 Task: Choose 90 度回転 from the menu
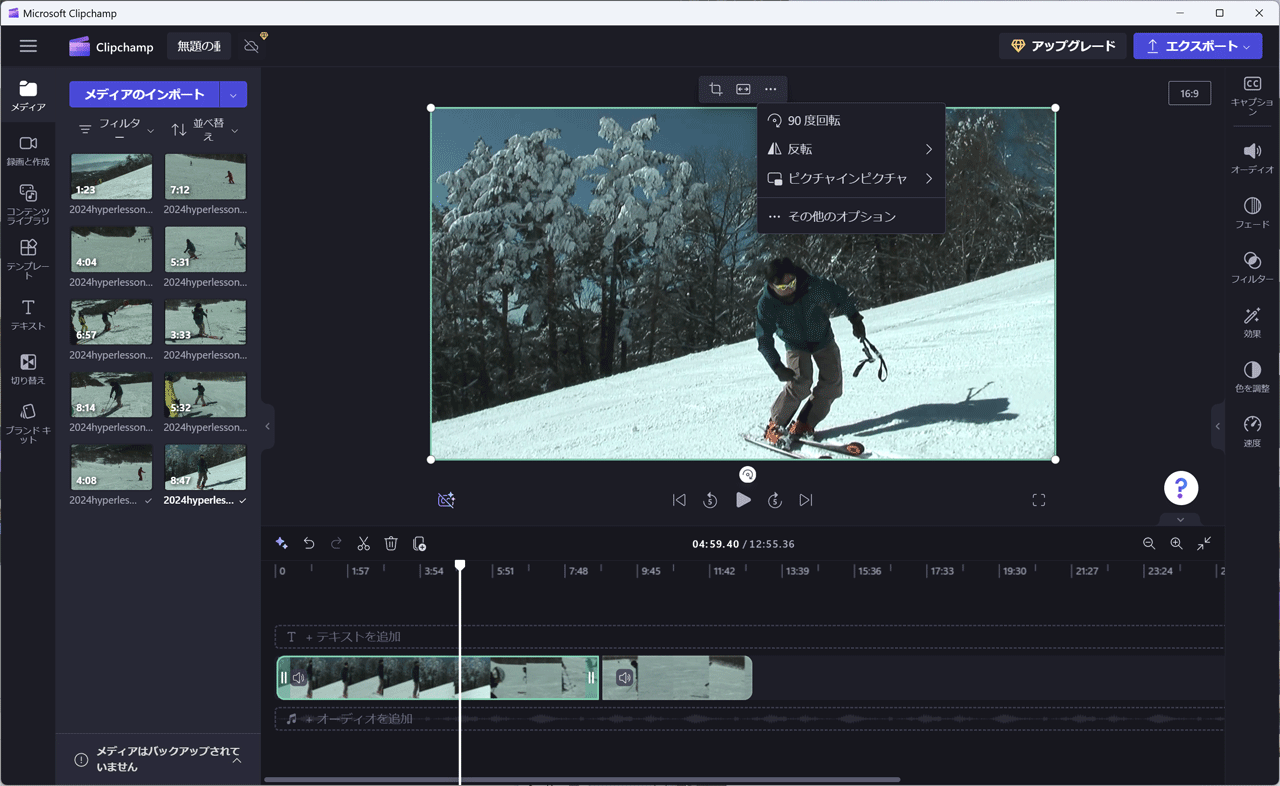pyautogui.click(x=851, y=120)
